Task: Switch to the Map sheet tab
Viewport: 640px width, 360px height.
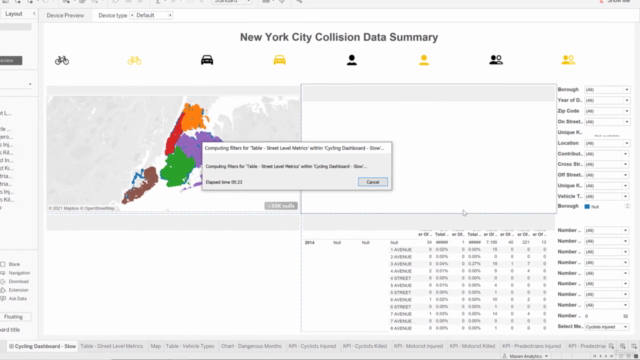Action: click(156, 346)
